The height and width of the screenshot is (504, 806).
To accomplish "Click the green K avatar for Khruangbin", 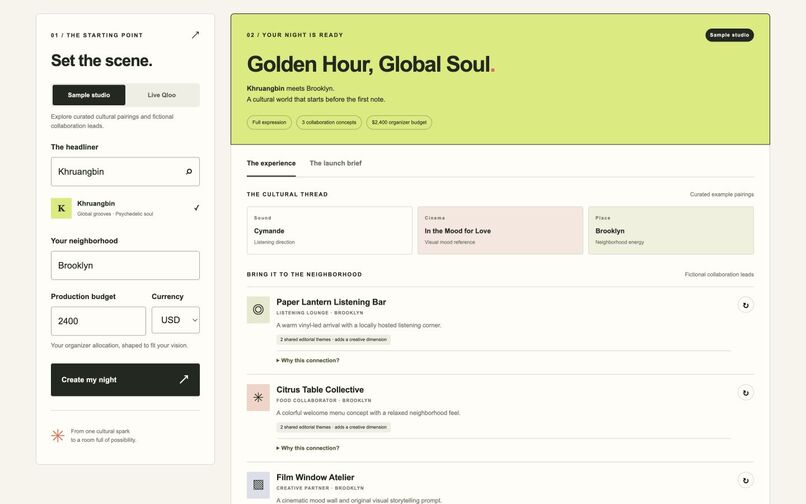I will click(x=61, y=208).
